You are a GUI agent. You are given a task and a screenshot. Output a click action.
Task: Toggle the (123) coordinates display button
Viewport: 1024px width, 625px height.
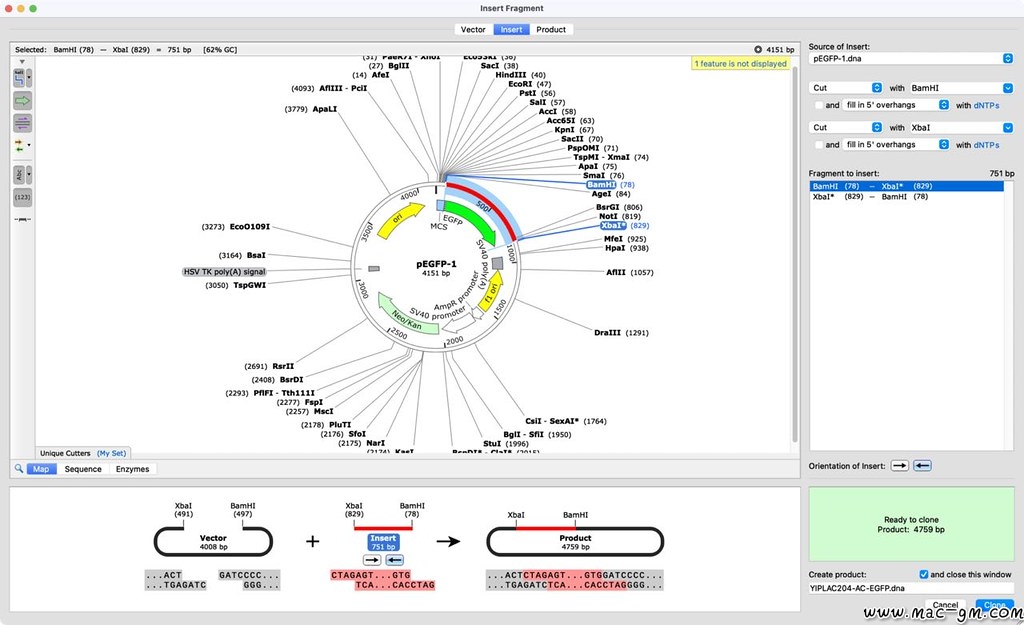pos(22,197)
